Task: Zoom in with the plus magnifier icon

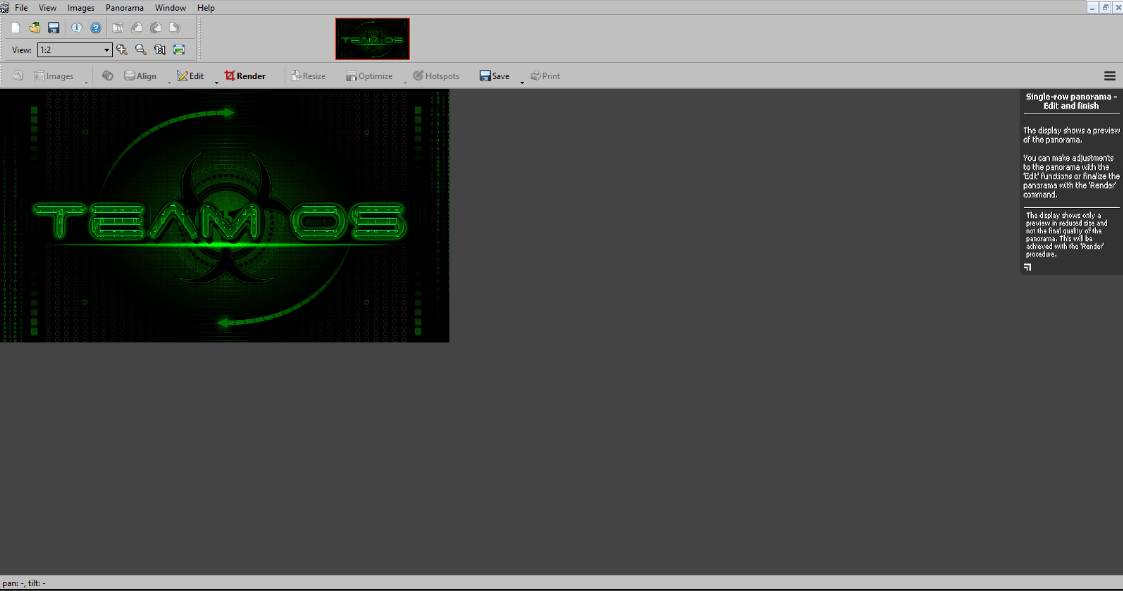Action: click(x=122, y=49)
